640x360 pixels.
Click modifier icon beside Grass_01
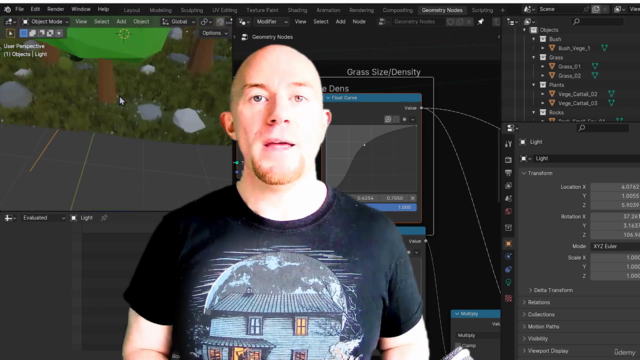point(595,66)
